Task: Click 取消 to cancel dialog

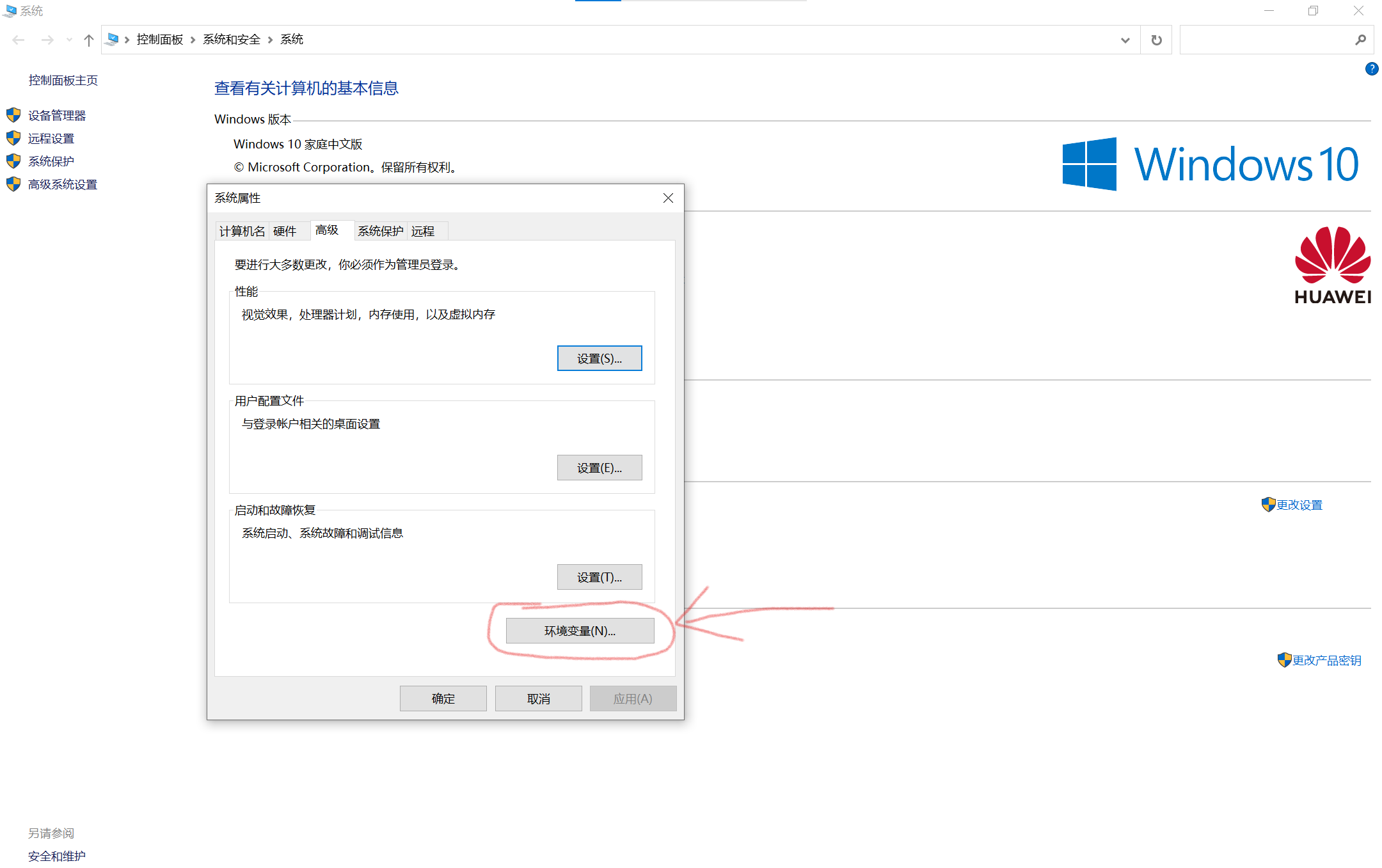Action: (539, 698)
